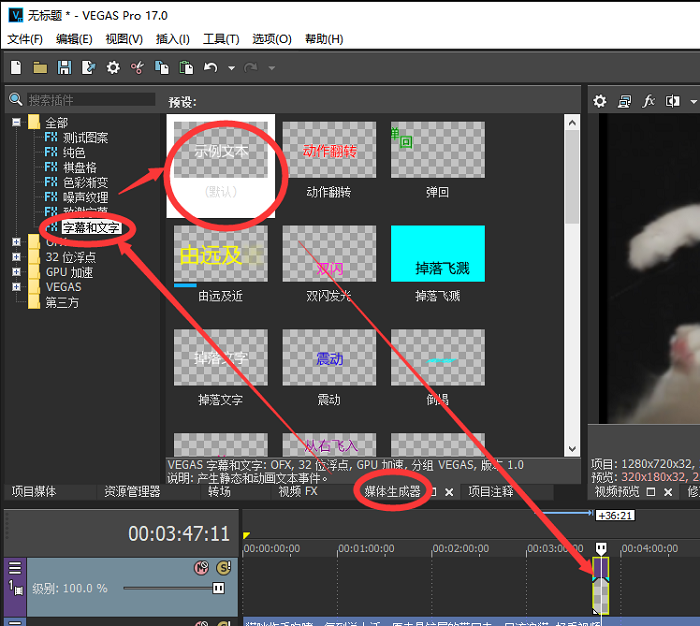Click the Cut scissors icon
700x626 pixels.
[137, 67]
